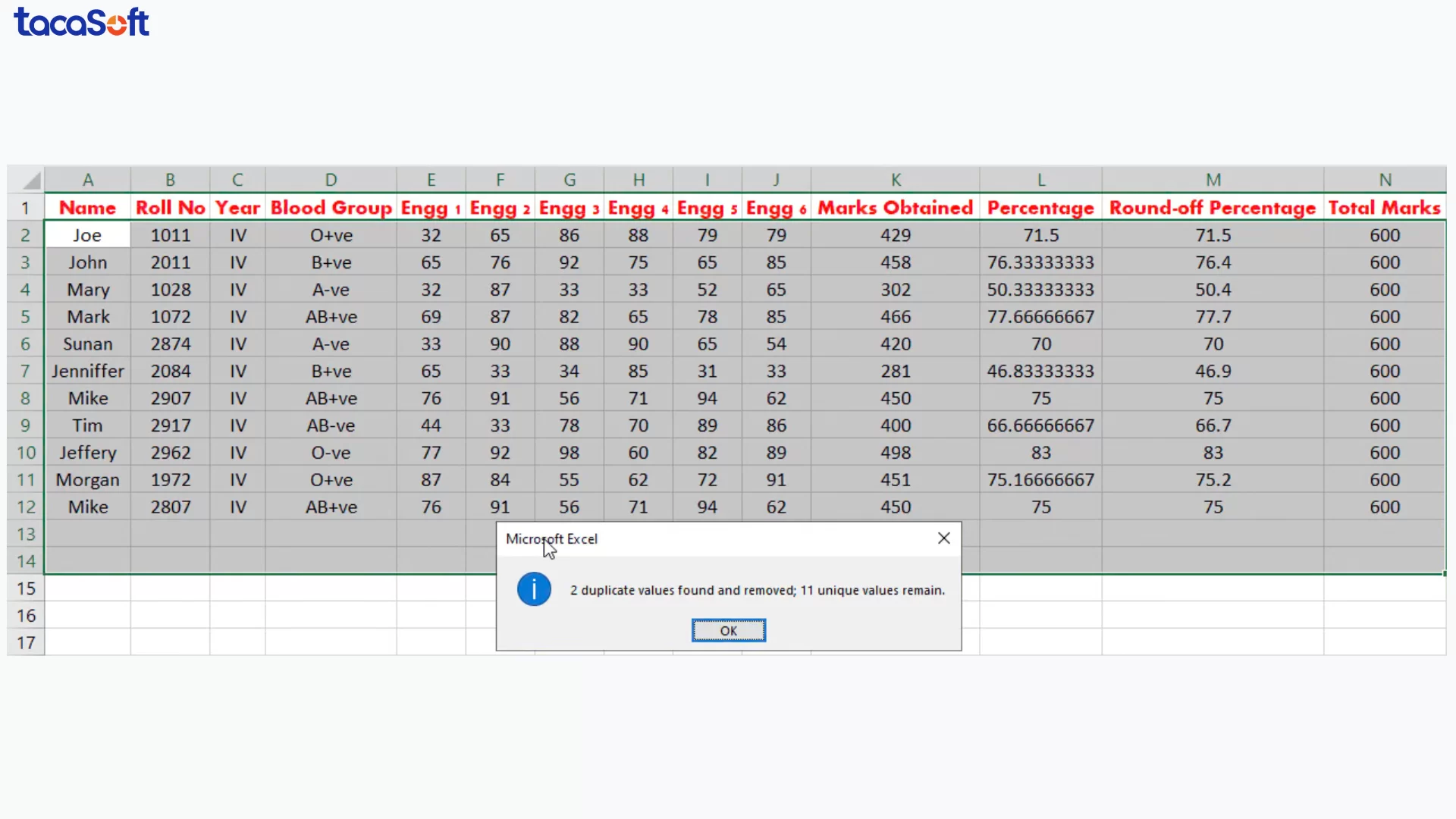Click the 'Year' header cell
Image resolution: width=1456 pixels, height=819 pixels.
click(237, 208)
